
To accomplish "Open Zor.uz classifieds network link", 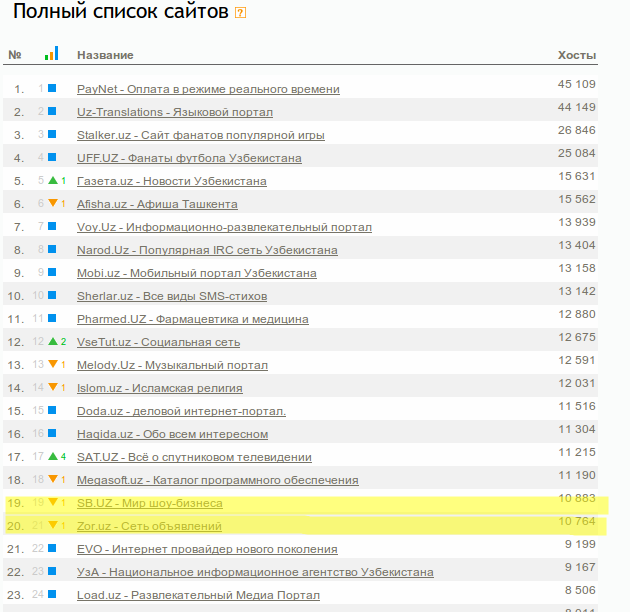I will point(149,526).
